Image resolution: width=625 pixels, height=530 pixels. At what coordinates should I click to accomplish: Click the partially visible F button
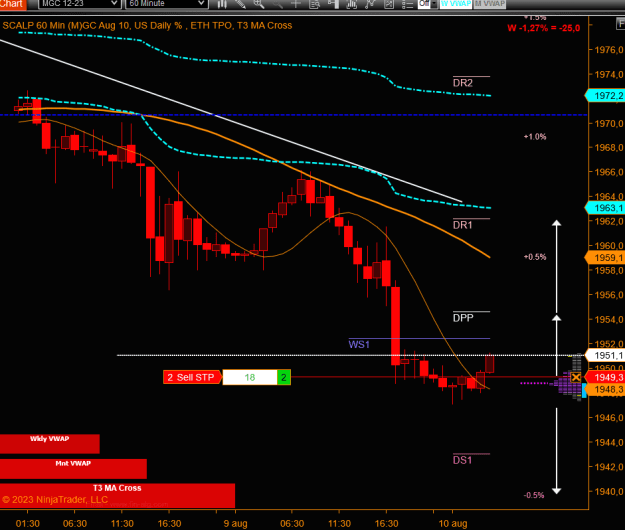tap(620, 24)
